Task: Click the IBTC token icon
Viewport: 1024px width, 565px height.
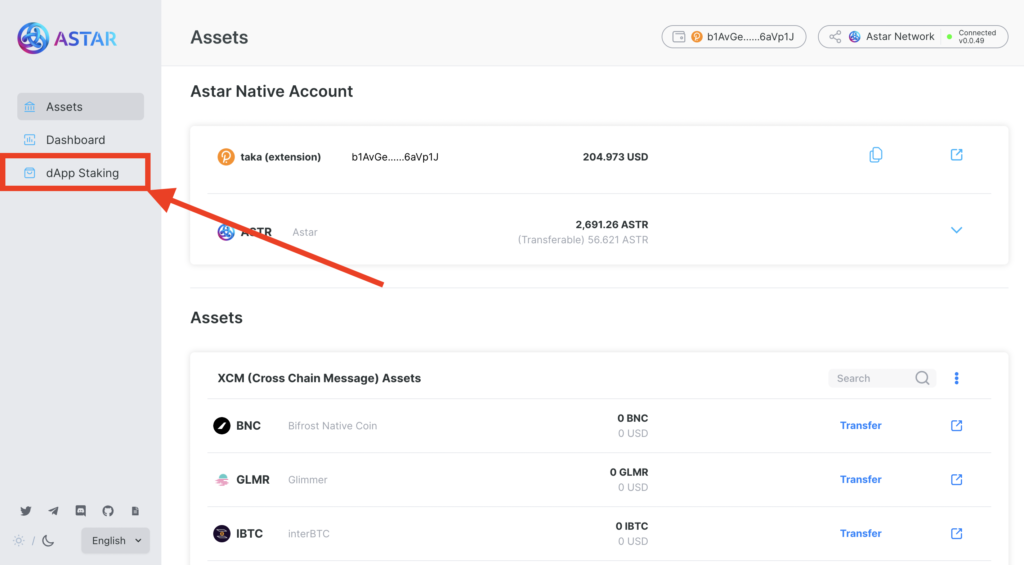Action: click(x=222, y=534)
